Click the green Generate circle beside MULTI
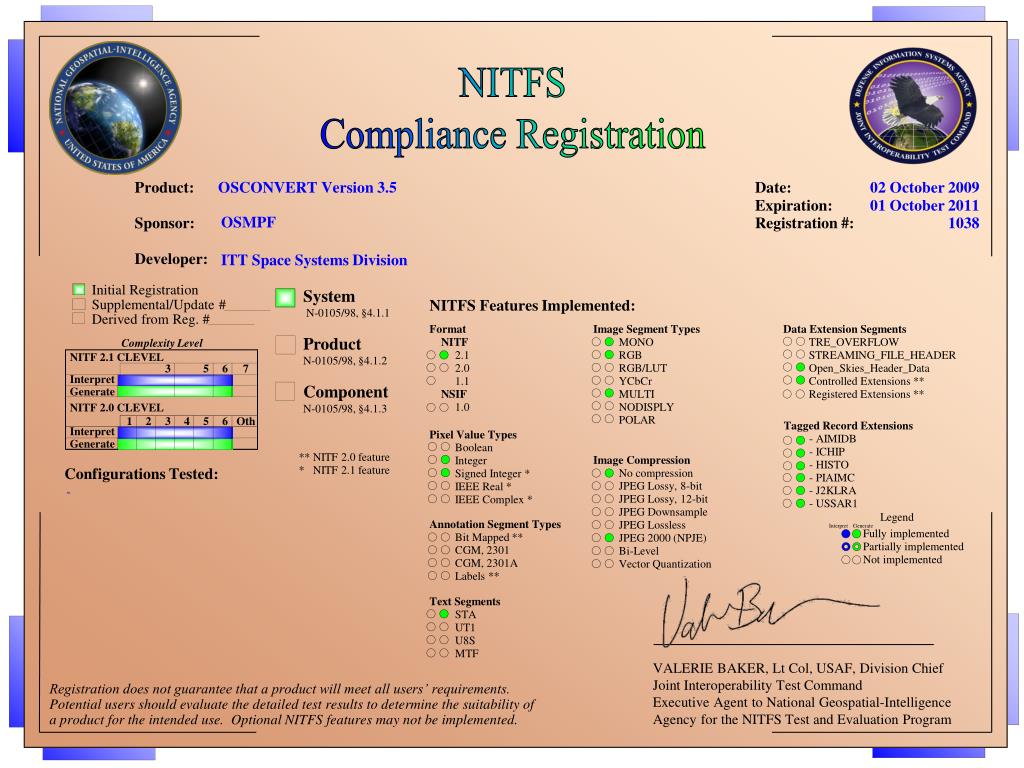Image resolution: width=1024 pixels, height=768 pixels. (609, 393)
